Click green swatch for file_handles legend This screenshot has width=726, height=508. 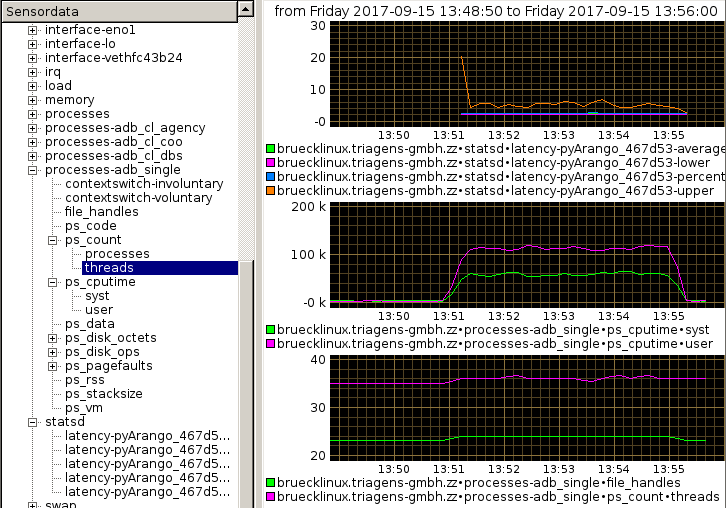(270, 483)
